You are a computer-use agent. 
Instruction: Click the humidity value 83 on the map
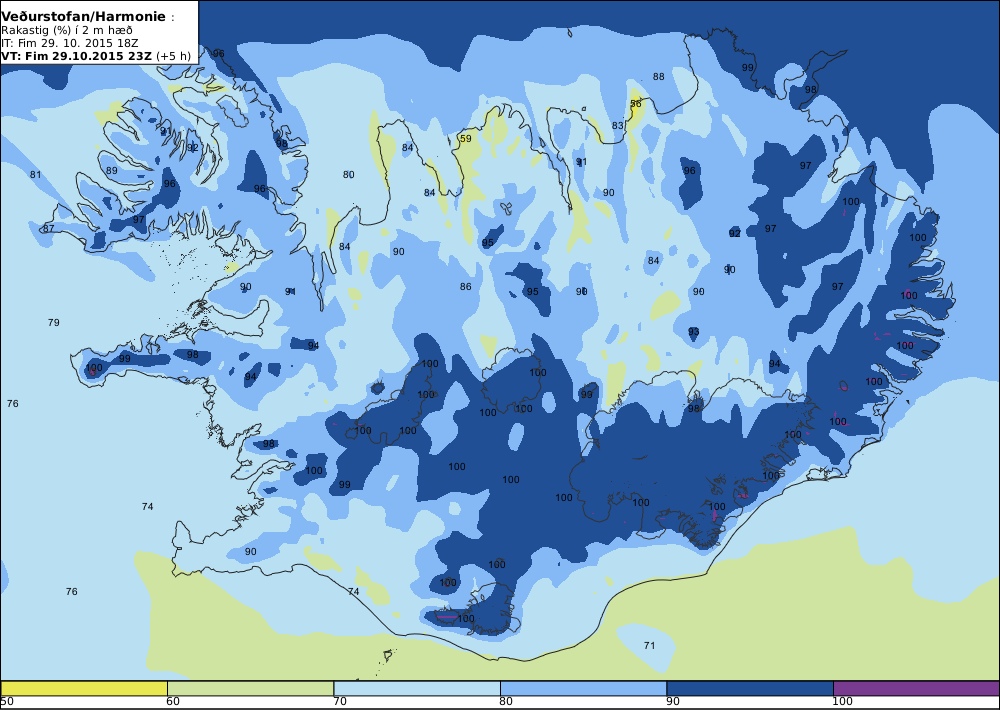pos(617,126)
